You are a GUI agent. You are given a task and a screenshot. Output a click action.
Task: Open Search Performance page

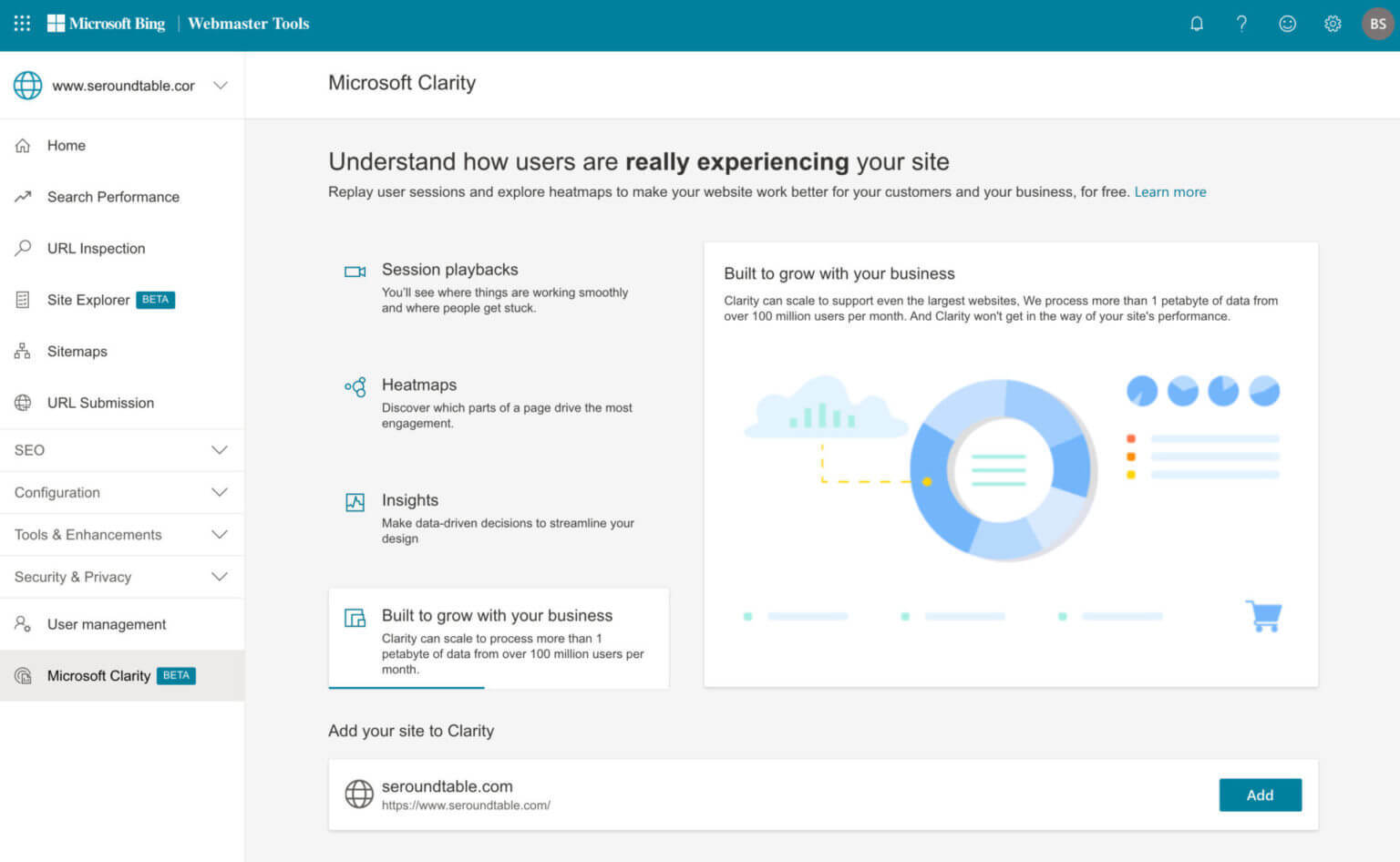coord(122,197)
